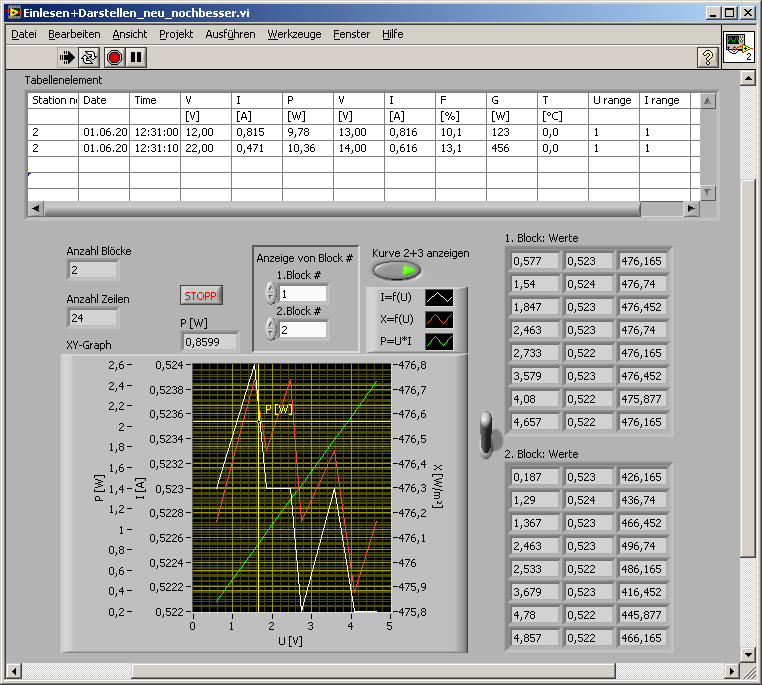Click the Pause toolbar button
This screenshot has width=762, height=685.
pyautogui.click(x=136, y=57)
